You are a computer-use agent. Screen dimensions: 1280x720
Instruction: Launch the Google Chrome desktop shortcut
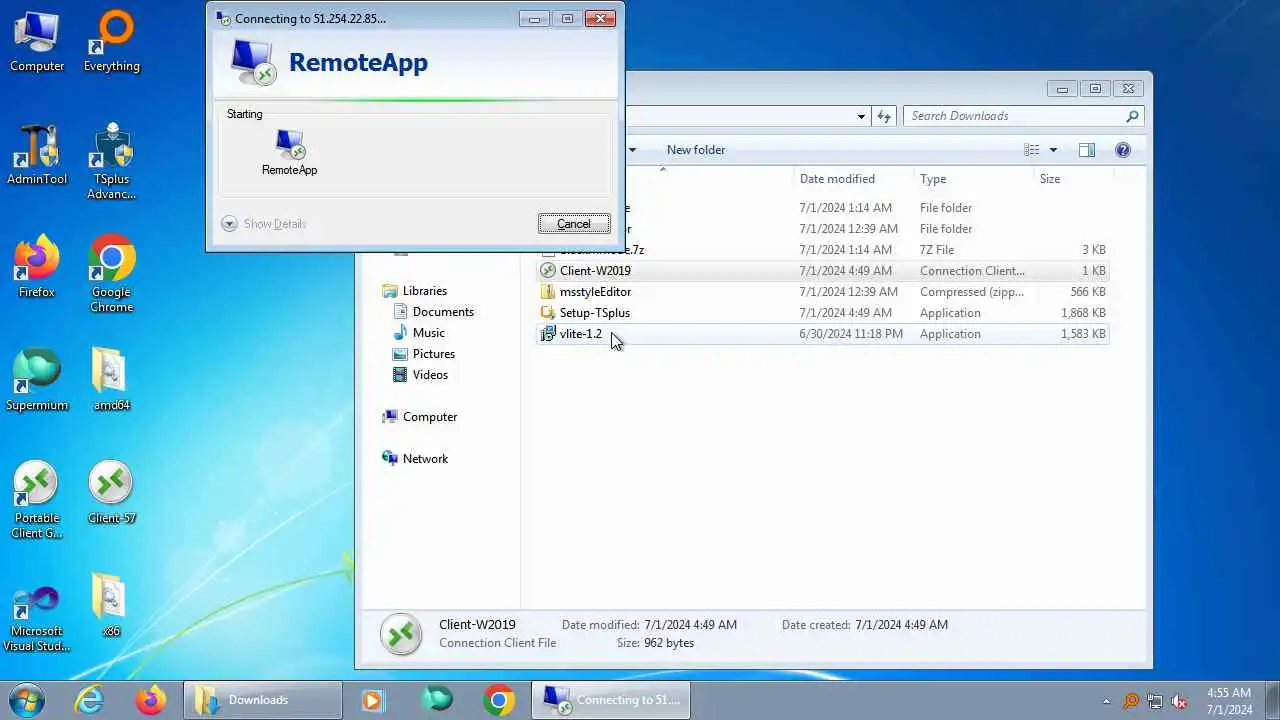111,275
